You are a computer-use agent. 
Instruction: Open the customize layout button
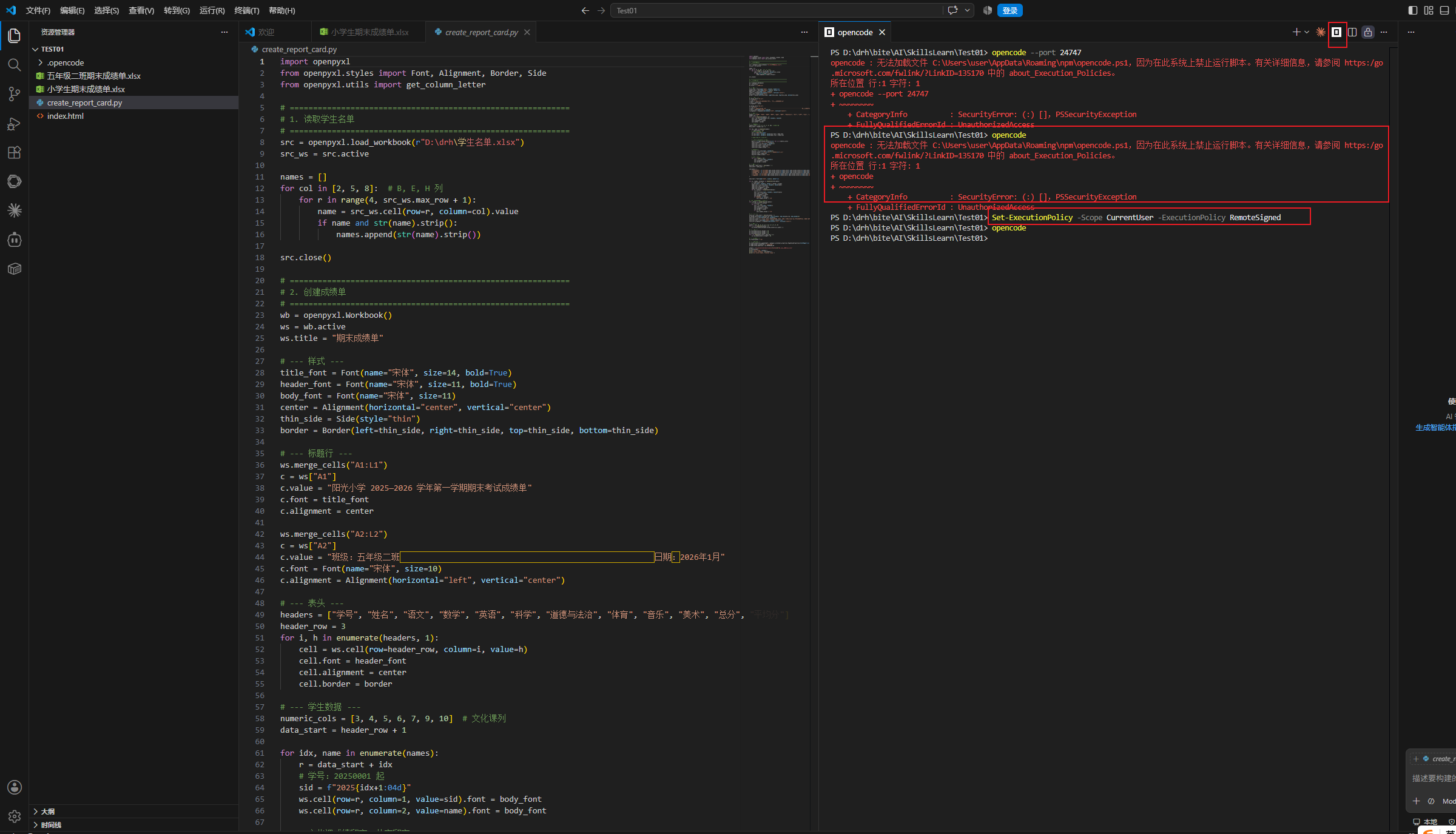pyautogui.click(x=1429, y=10)
